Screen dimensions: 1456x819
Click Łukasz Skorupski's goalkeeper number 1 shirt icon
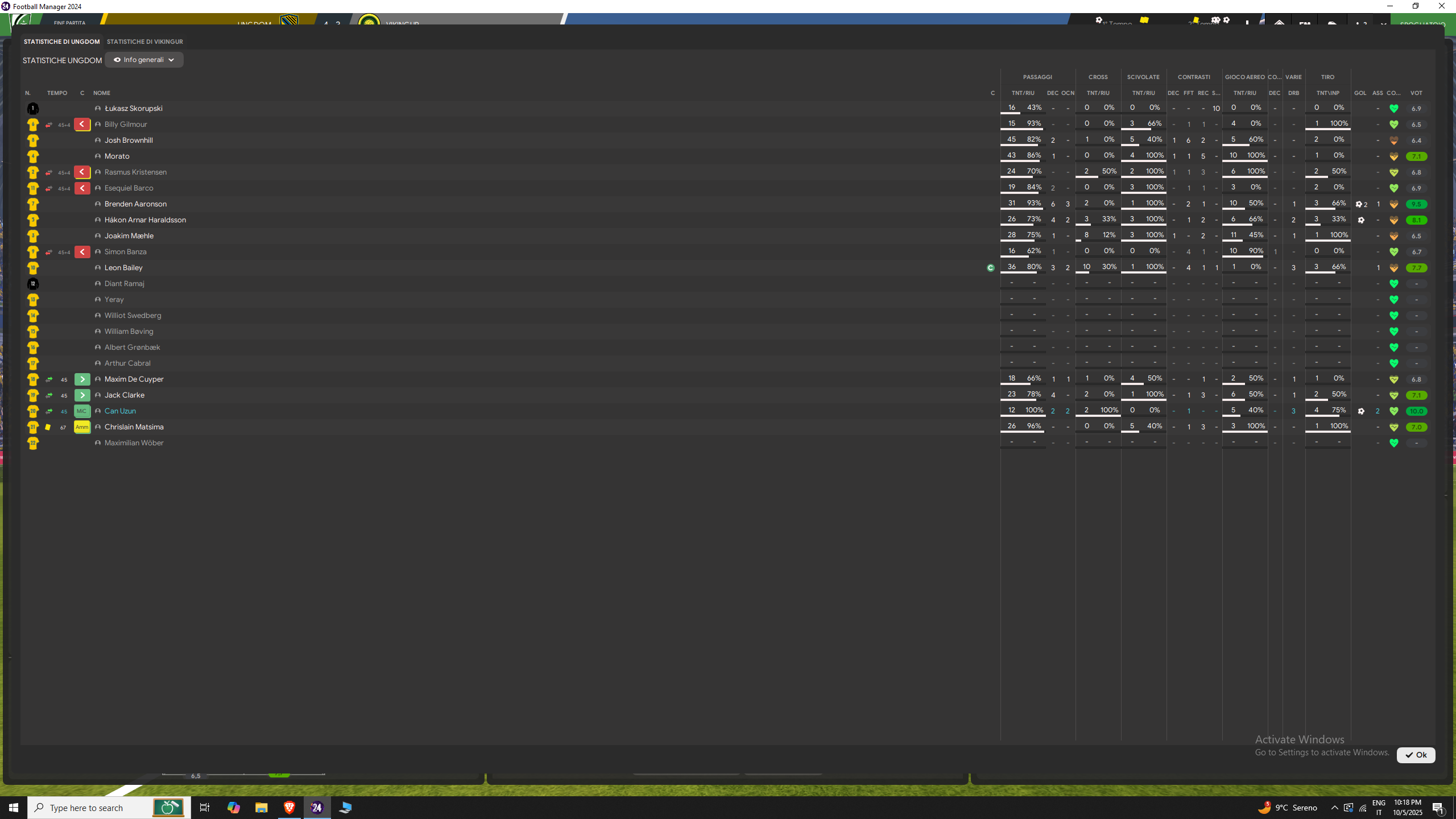[x=33, y=108]
